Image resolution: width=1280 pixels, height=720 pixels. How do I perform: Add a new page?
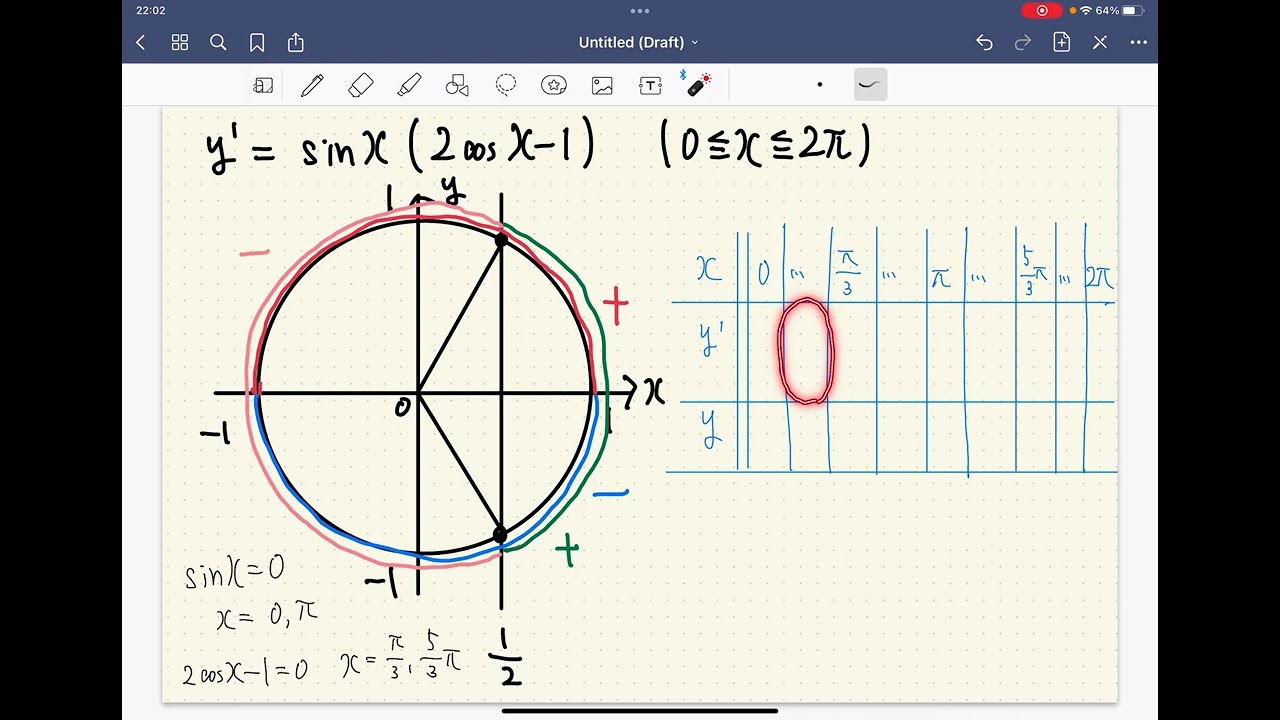click(1061, 43)
